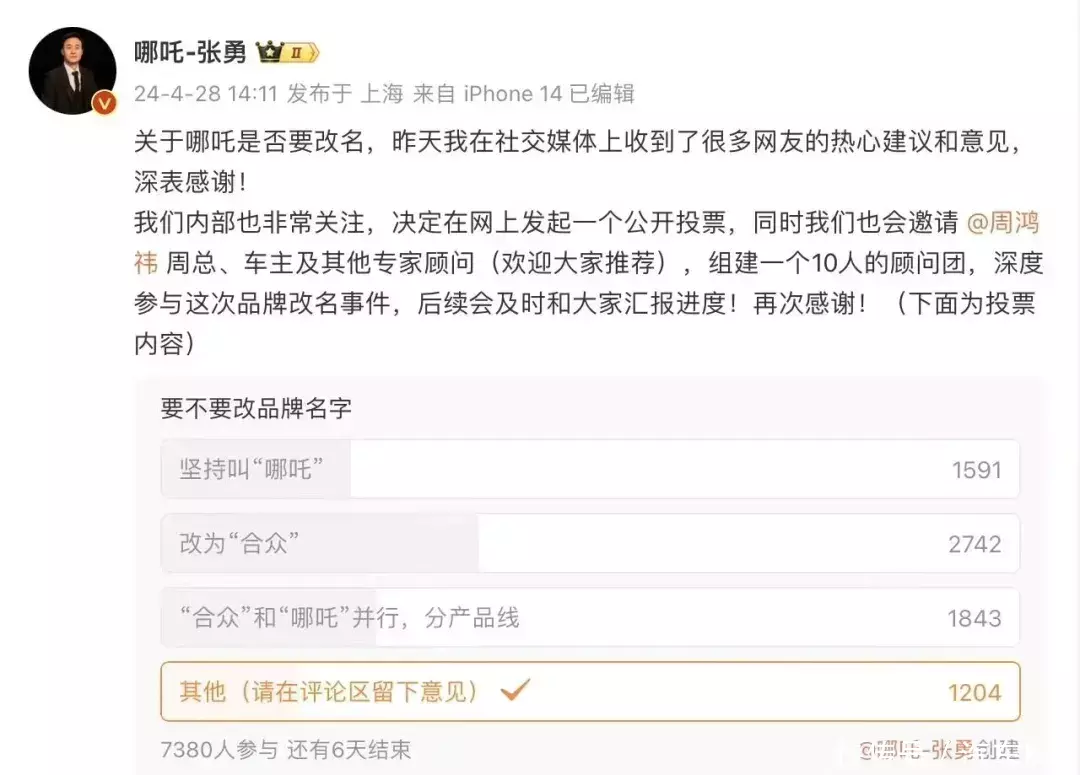This screenshot has width=1080, height=775.
Task: Choose “合众”和“哪吒”并行，分产品线 option
Action: pyautogui.click(x=590, y=617)
